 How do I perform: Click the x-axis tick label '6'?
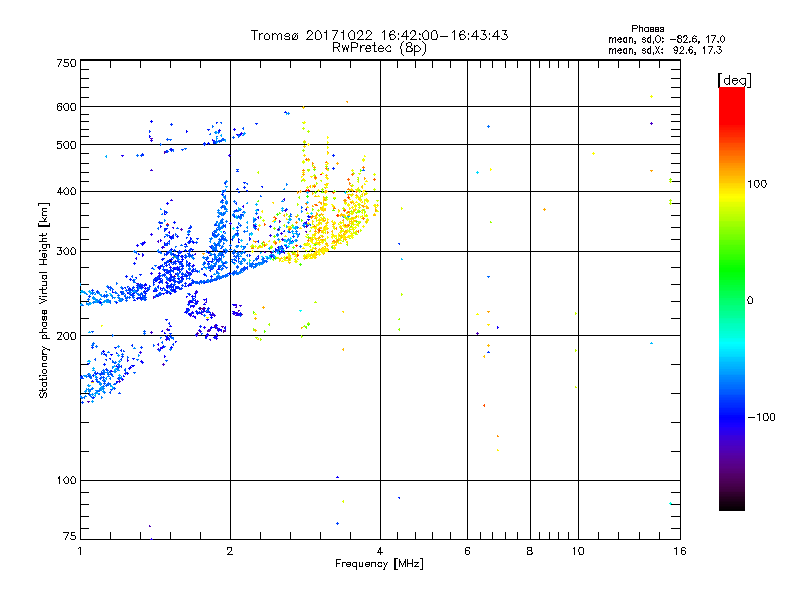(467, 551)
